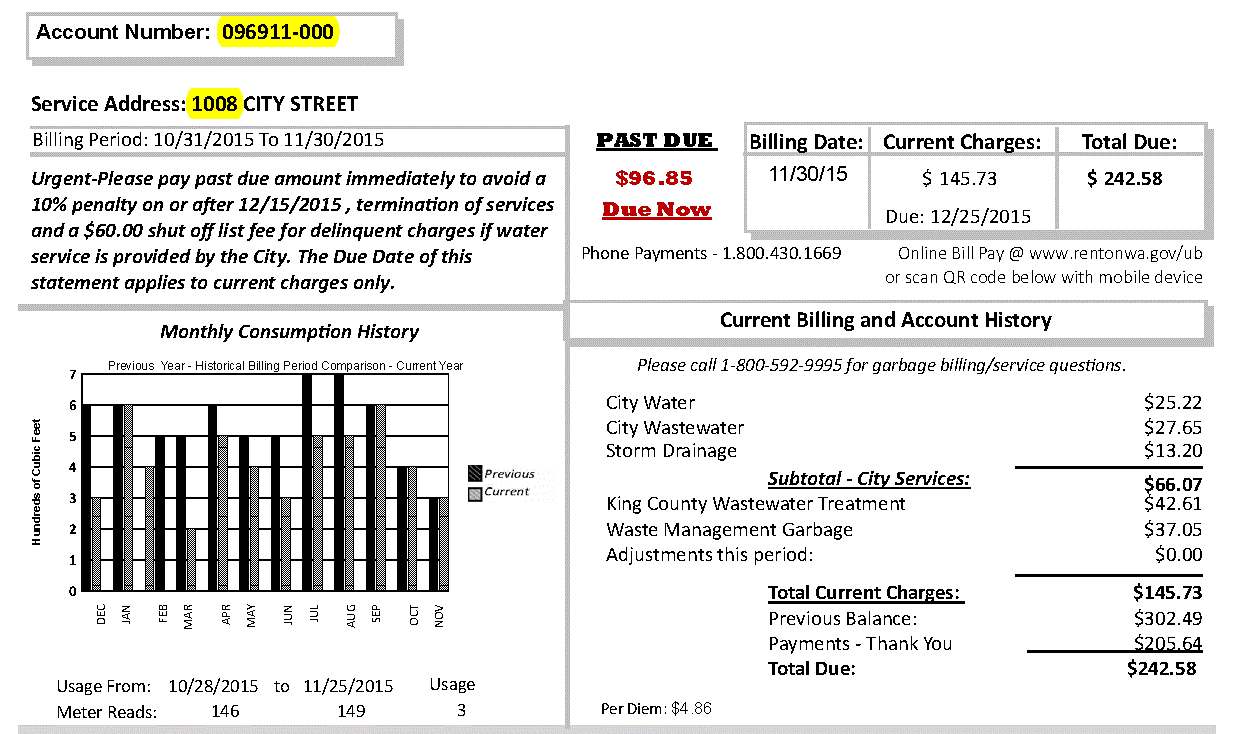Select the City Water charge $25.22
This screenshot has height=734, width=1256.
[1173, 403]
